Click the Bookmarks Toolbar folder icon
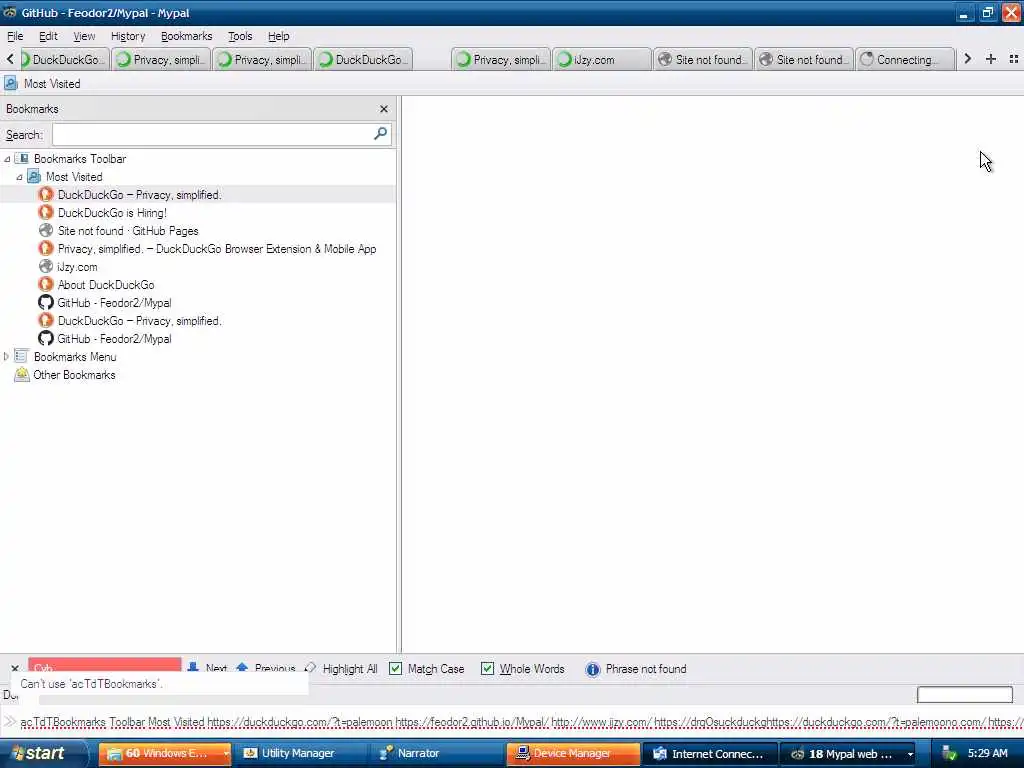The image size is (1024, 768). point(22,159)
